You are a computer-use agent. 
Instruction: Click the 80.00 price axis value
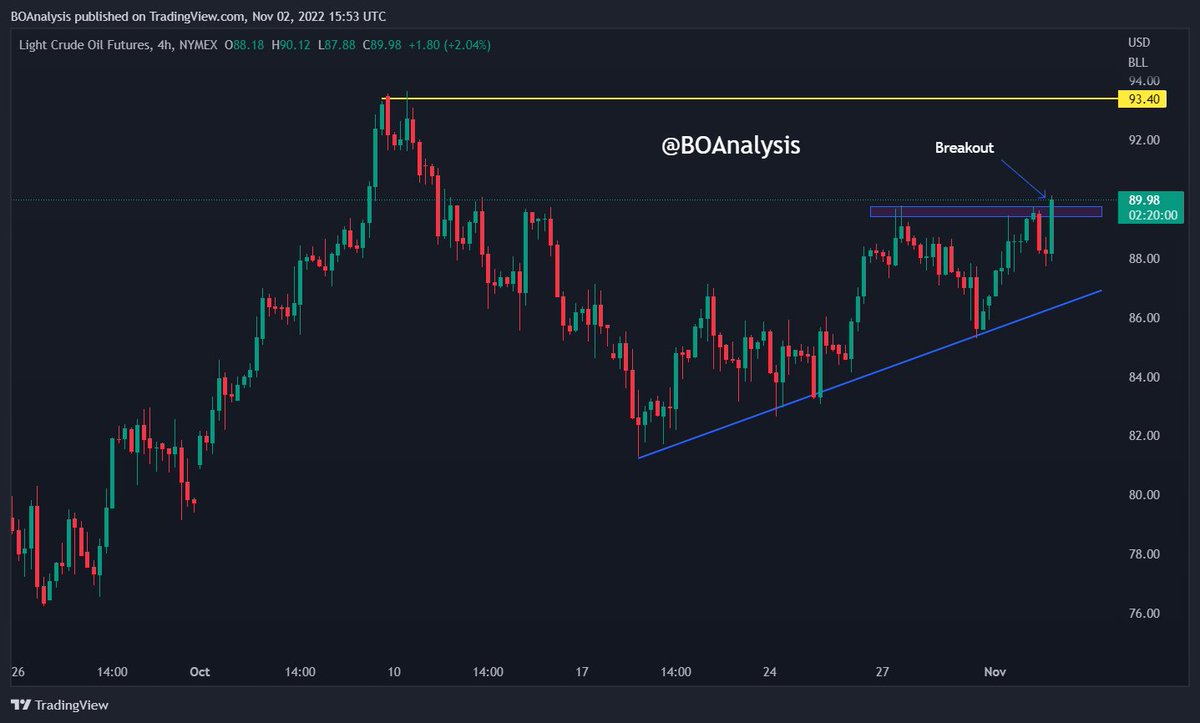tap(1143, 495)
